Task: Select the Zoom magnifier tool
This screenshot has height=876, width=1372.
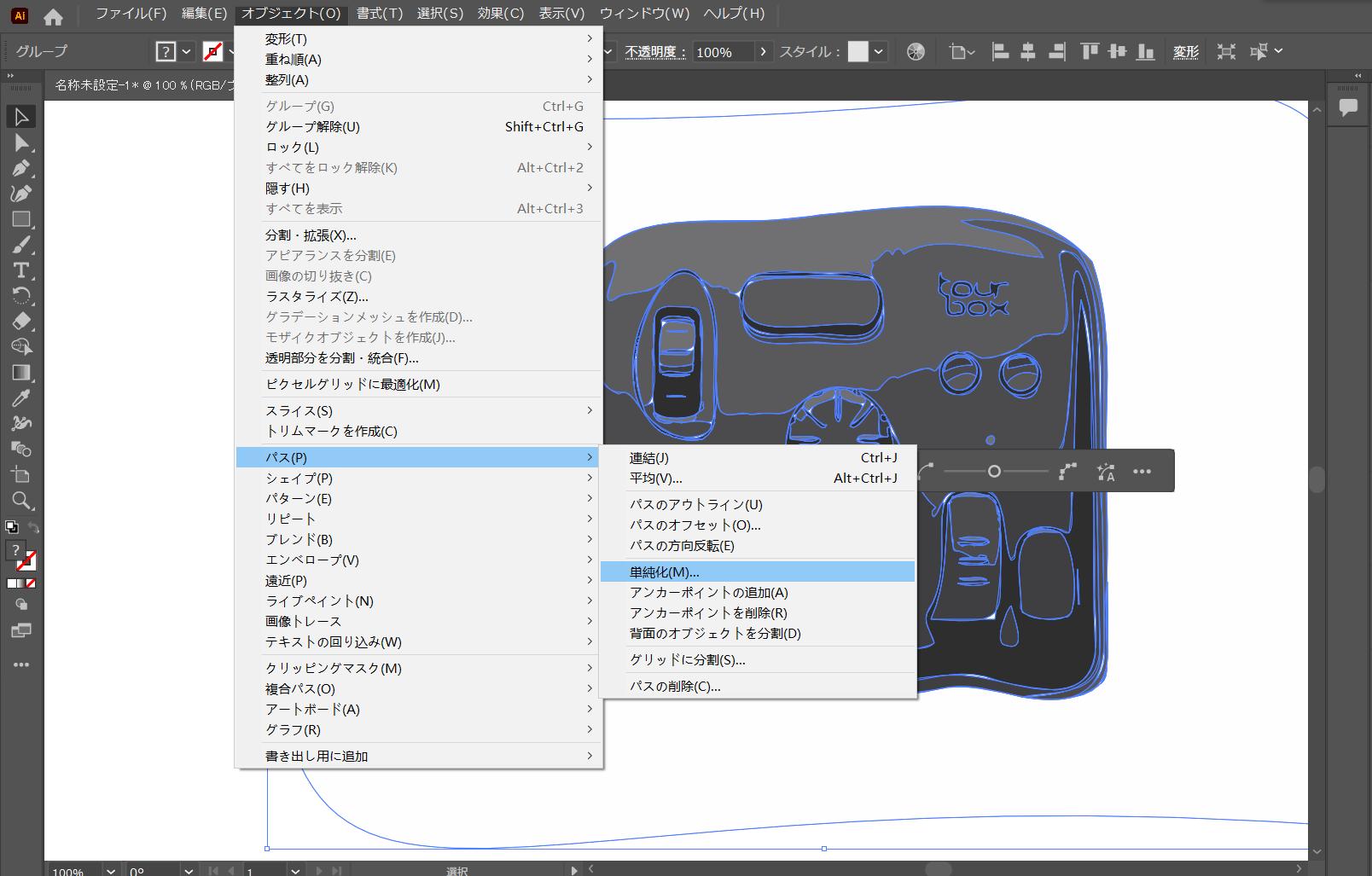Action: click(x=21, y=501)
